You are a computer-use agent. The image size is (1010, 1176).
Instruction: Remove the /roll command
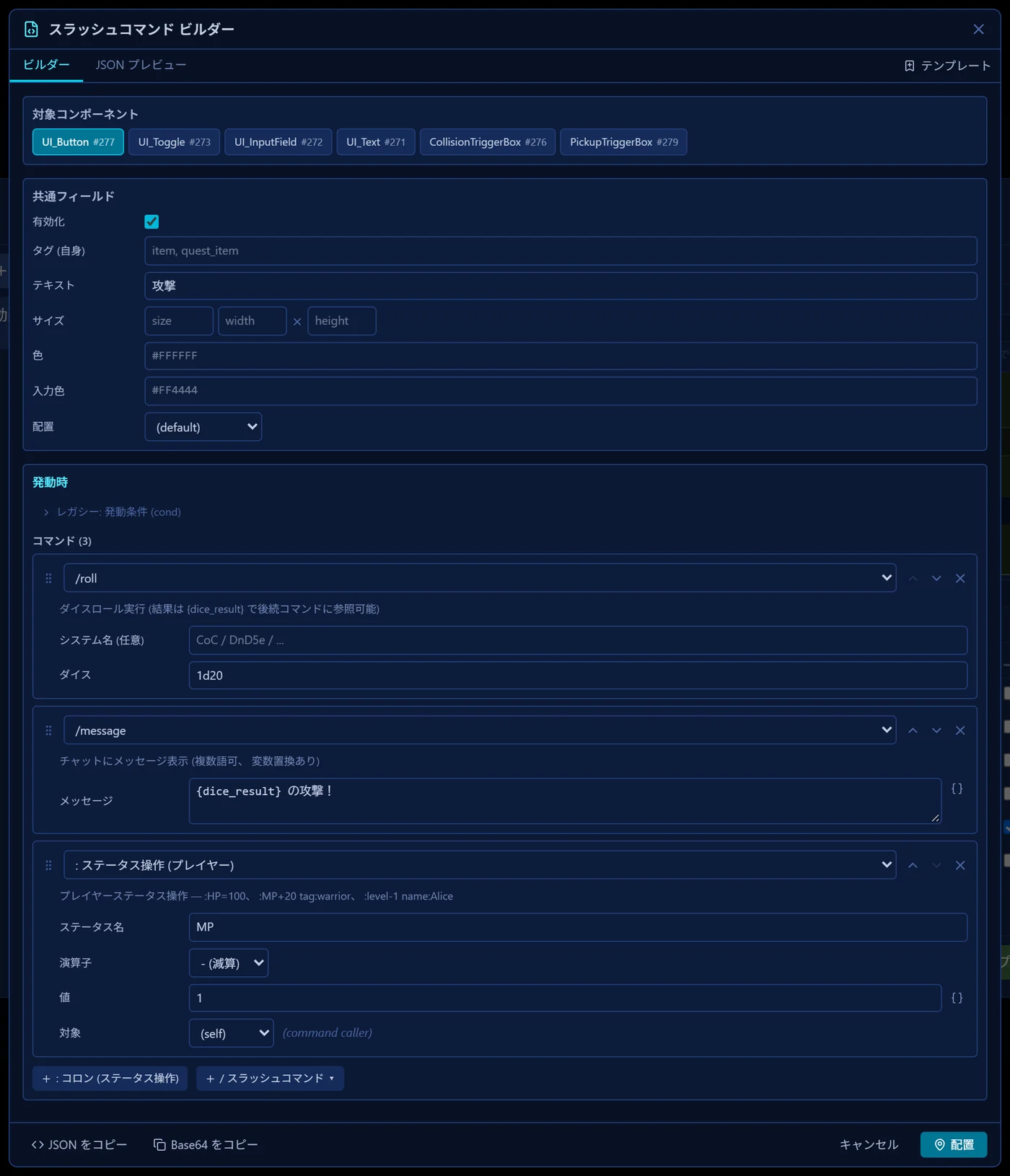(x=960, y=579)
